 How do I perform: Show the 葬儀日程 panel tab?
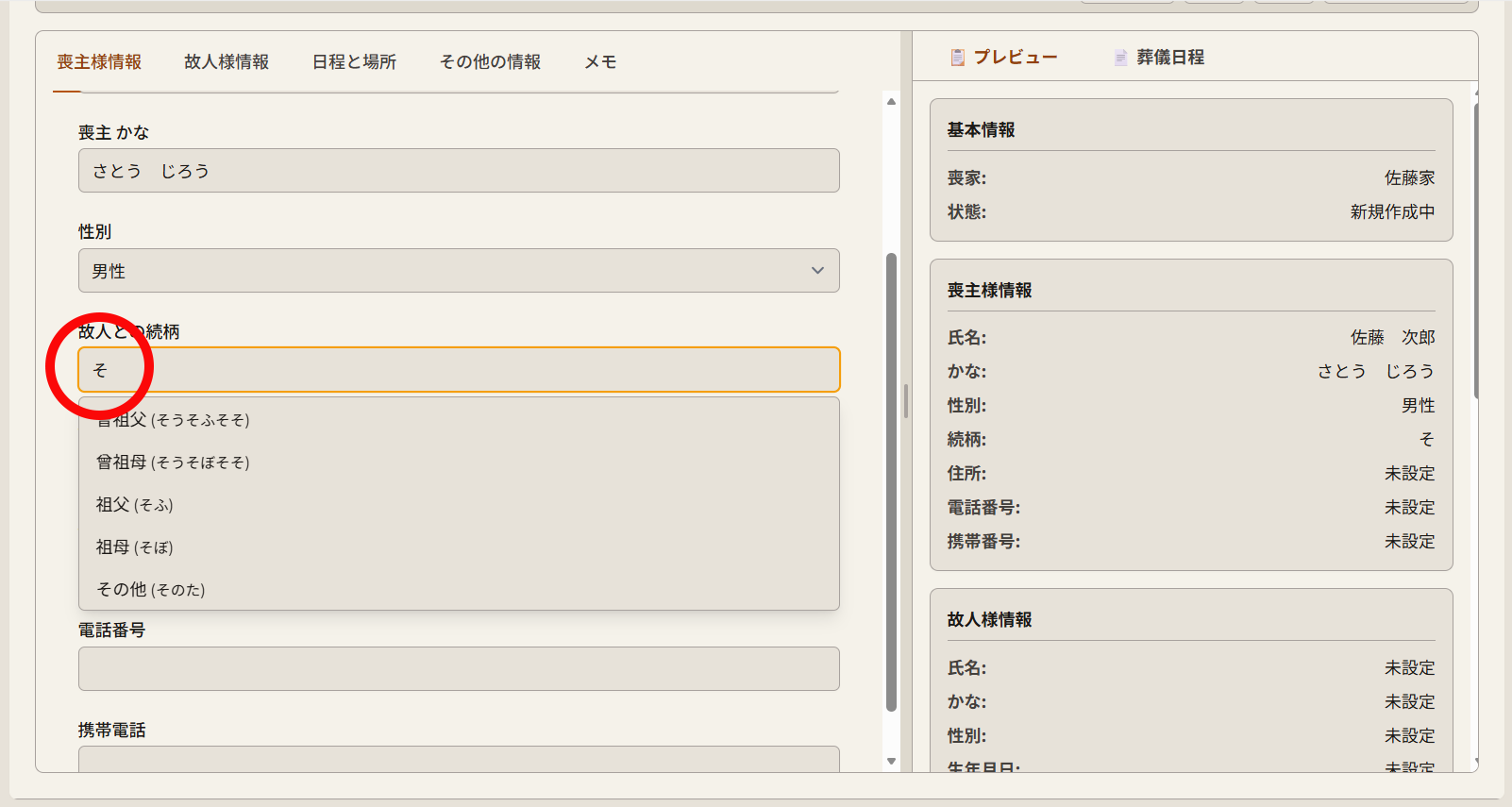tap(1169, 58)
